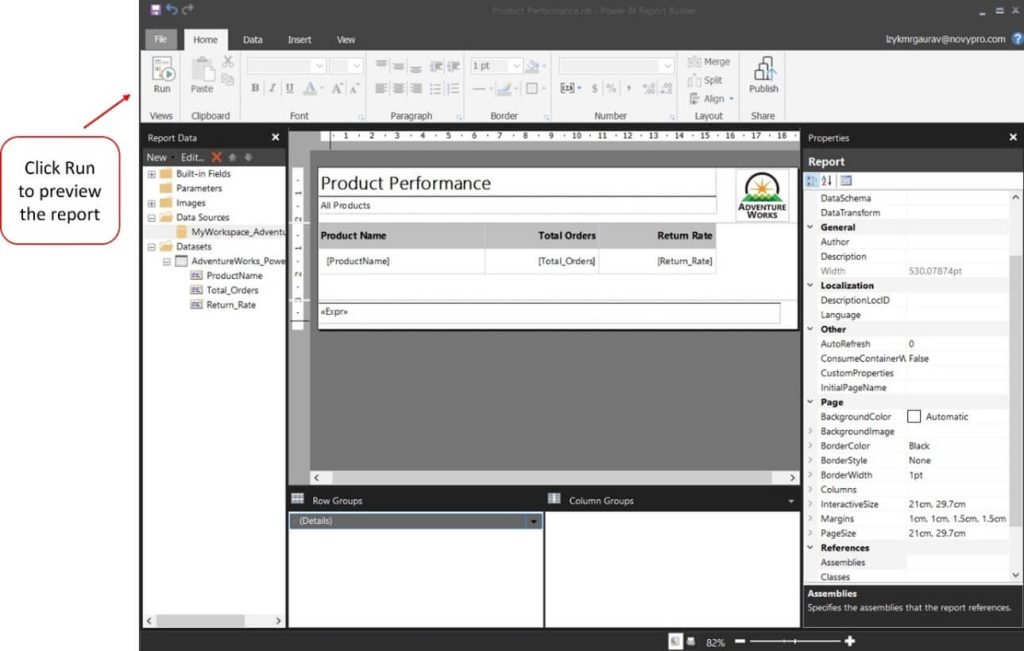Click the percent format icon
This screenshot has height=651, width=1024.
[611, 88]
